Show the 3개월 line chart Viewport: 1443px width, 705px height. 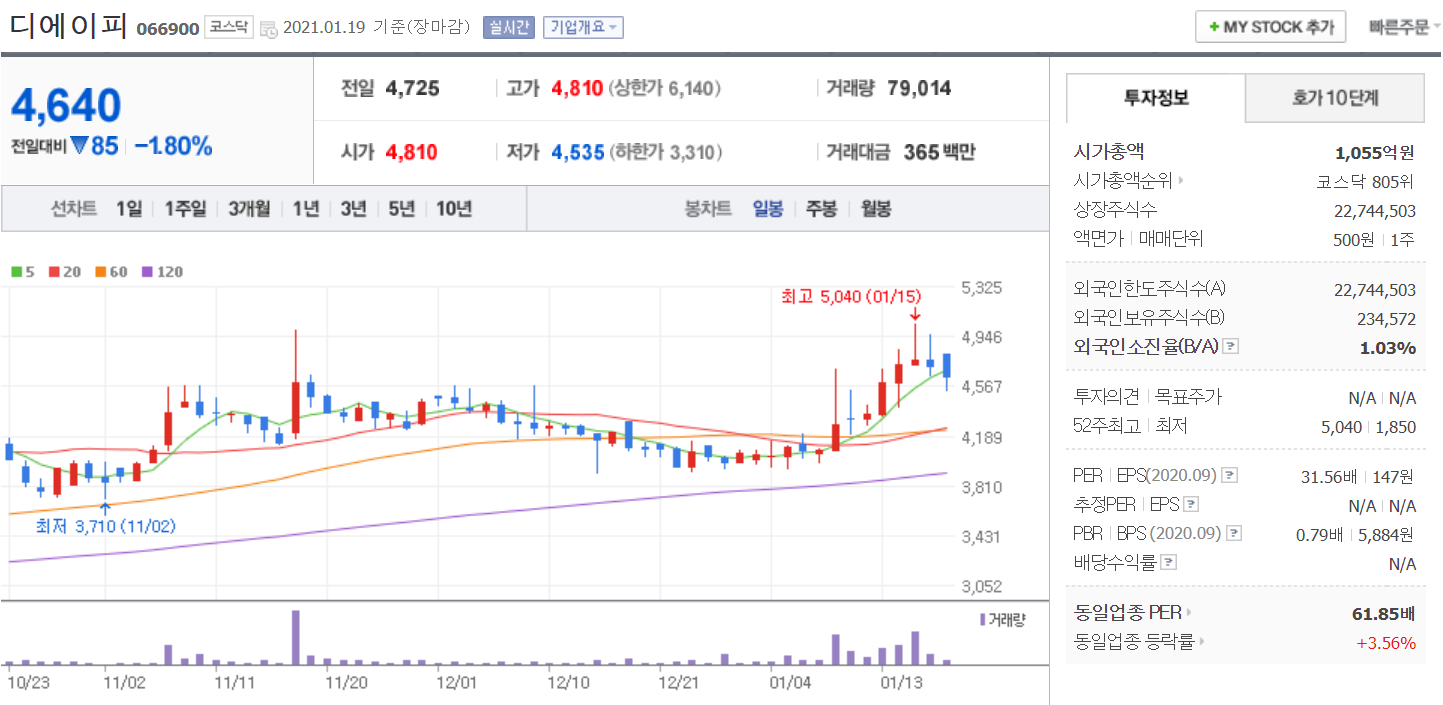click(249, 209)
